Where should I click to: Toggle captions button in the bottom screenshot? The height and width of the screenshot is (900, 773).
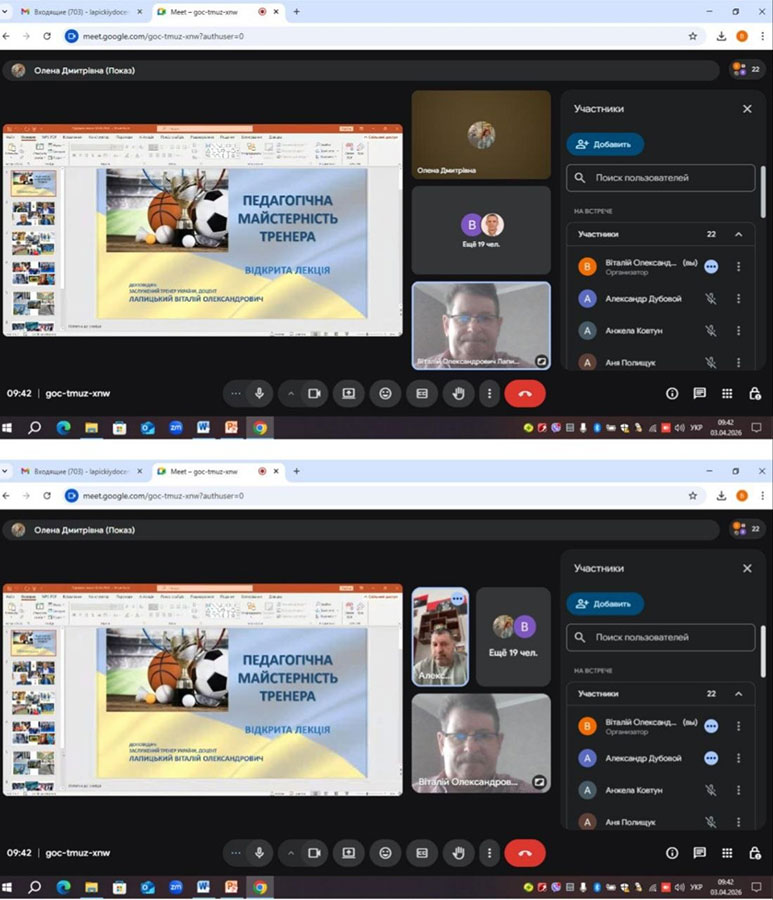point(422,854)
